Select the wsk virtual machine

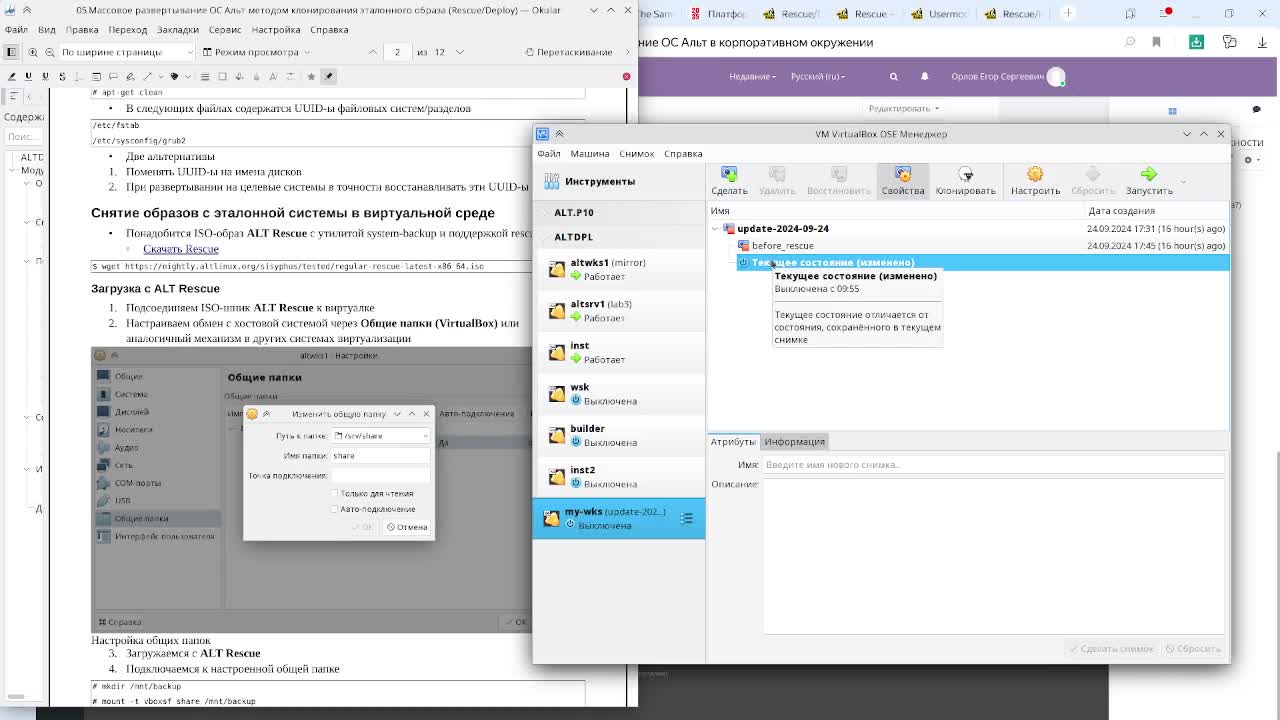(619, 394)
